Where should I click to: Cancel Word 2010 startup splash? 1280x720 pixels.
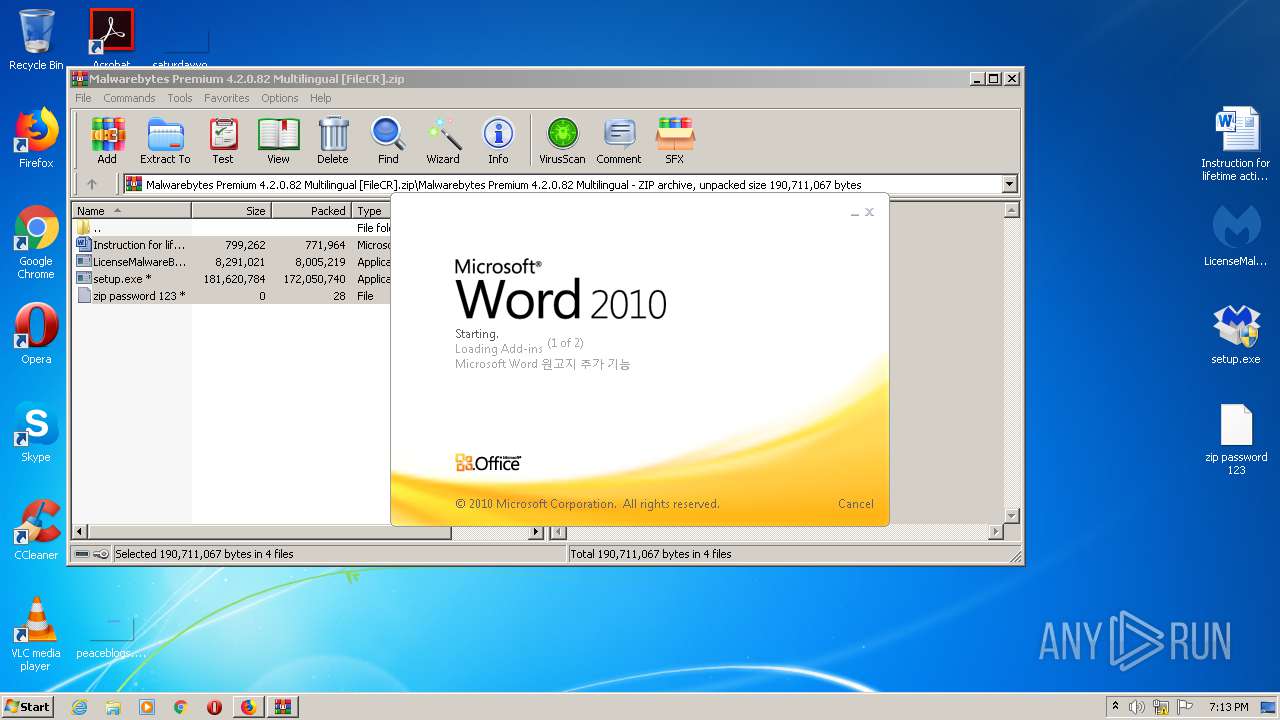click(x=855, y=504)
